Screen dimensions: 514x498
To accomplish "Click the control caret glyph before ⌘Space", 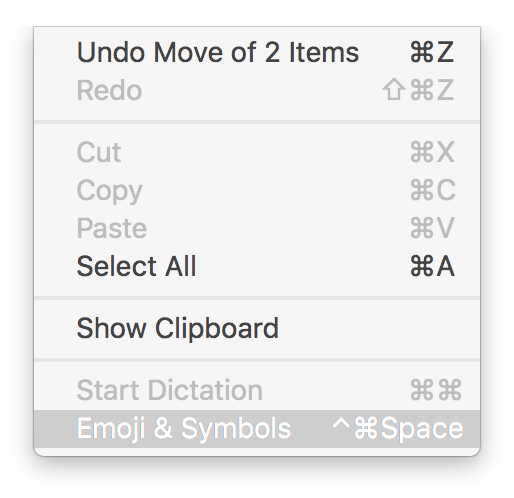I will coord(341,423).
